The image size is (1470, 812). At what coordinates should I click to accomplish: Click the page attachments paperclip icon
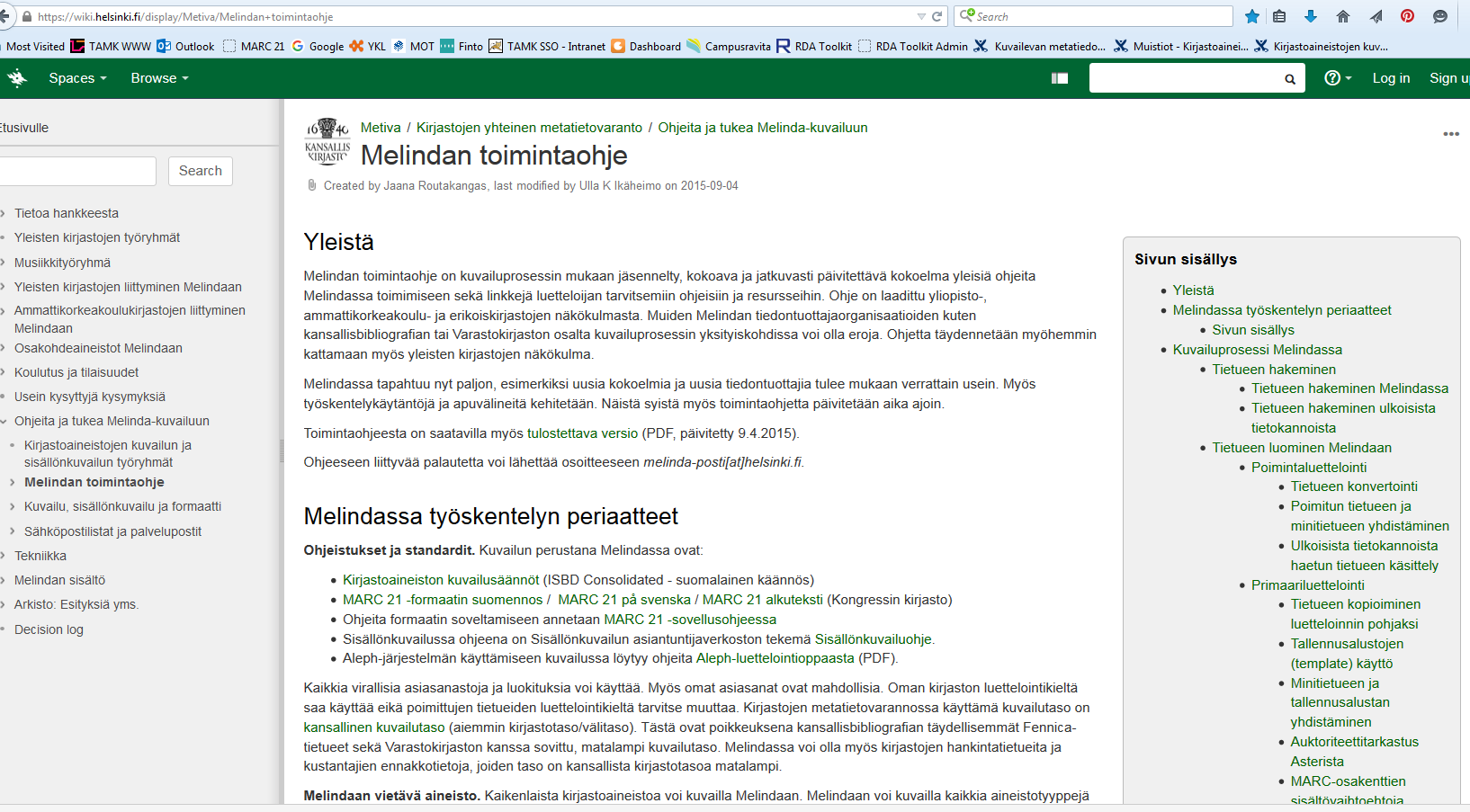312,185
